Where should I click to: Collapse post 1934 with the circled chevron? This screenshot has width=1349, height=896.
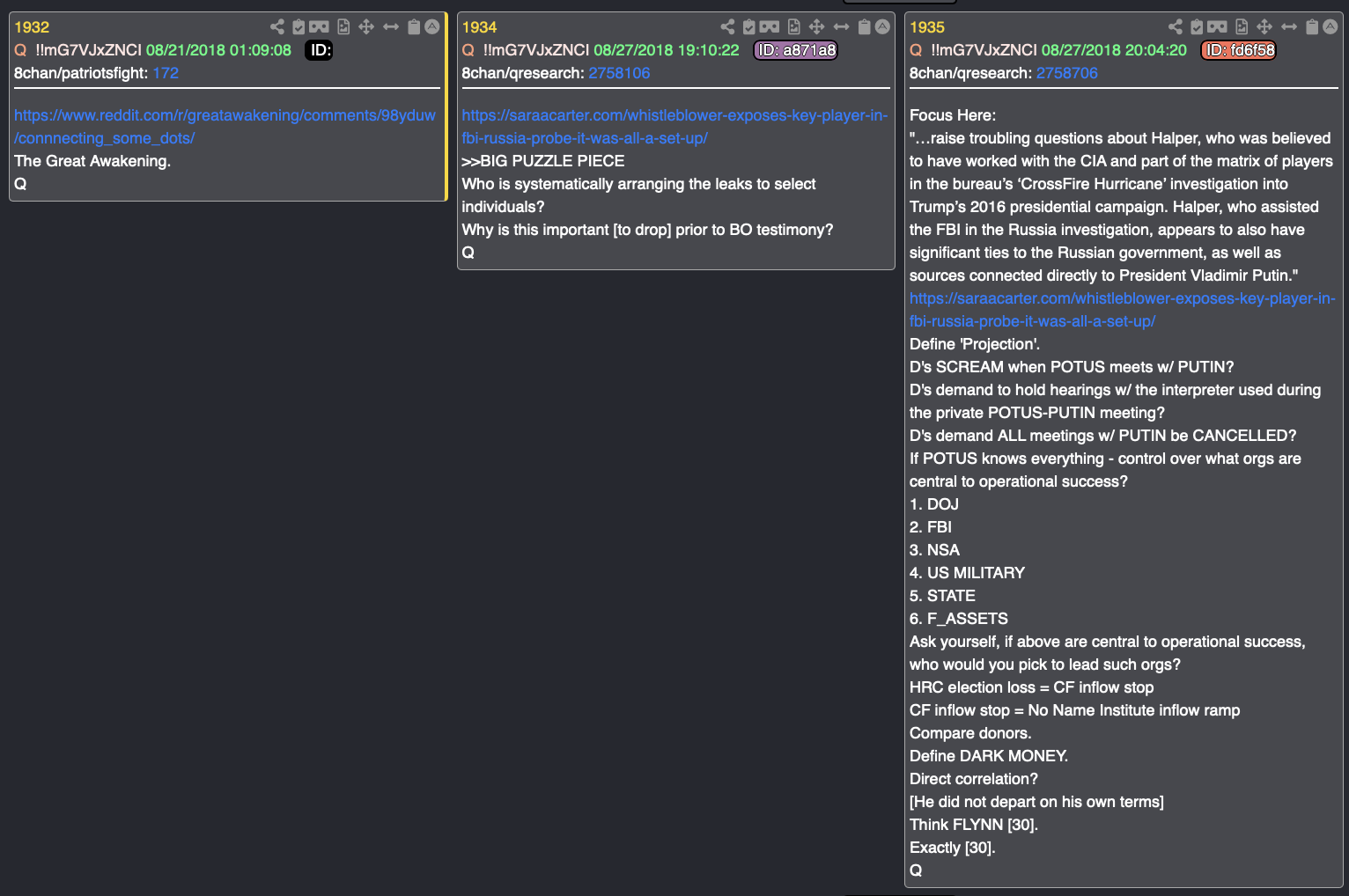coord(883,27)
